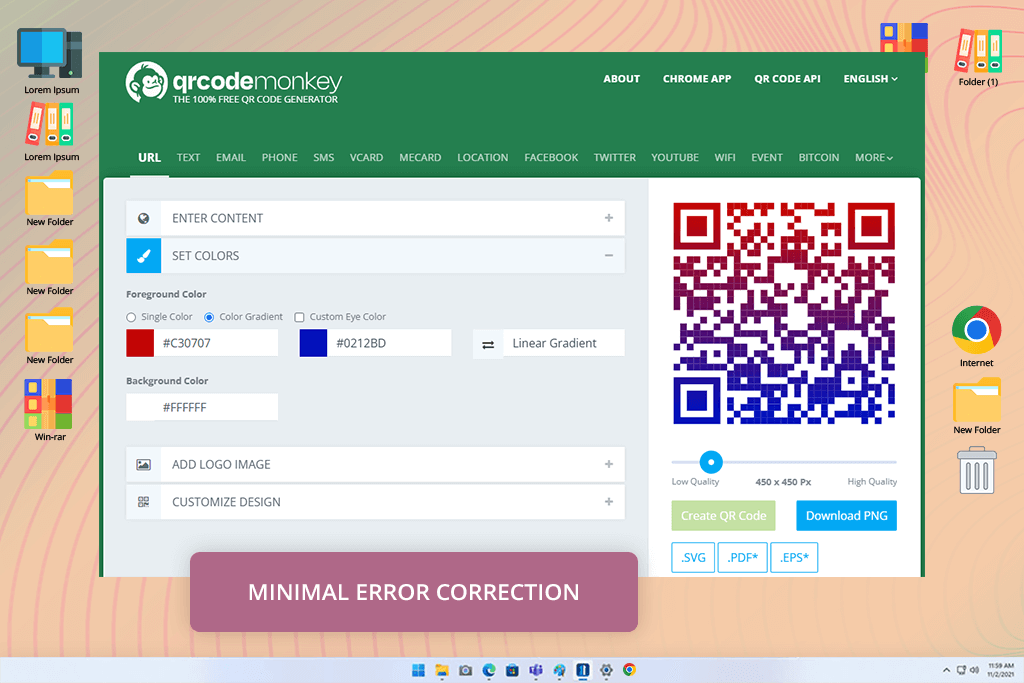Show hidden icons in system tray
Screen dimensions: 1024x683
946,670
